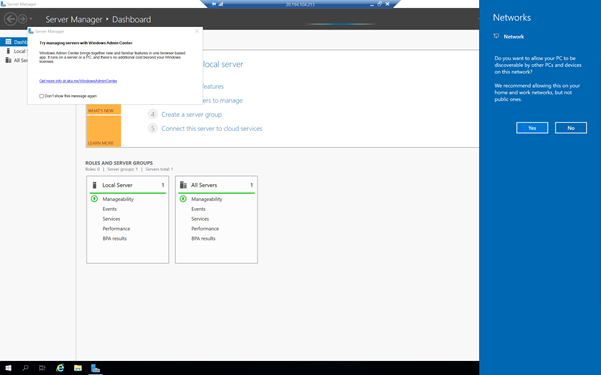The image size is (601, 375).
Task: Launch Internet Explorer from the taskbar
Action: [x=60, y=368]
